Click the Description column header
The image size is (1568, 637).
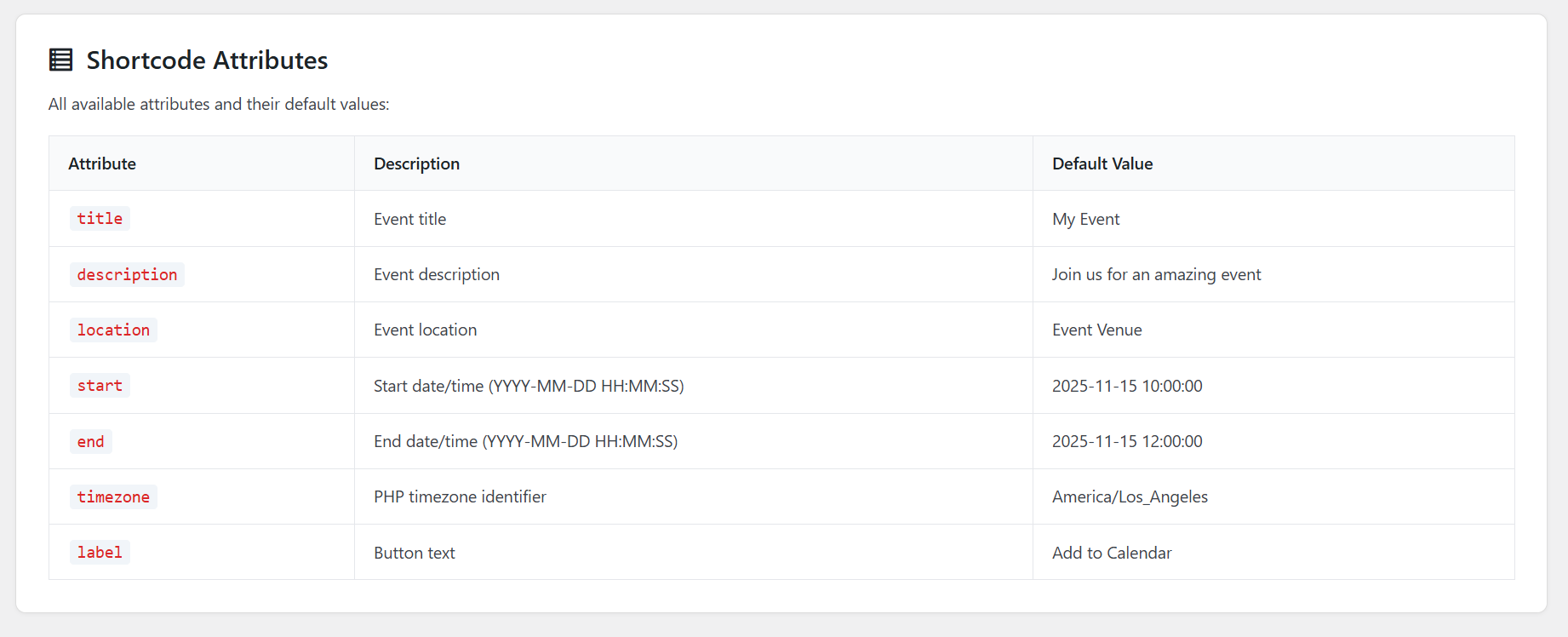click(416, 164)
